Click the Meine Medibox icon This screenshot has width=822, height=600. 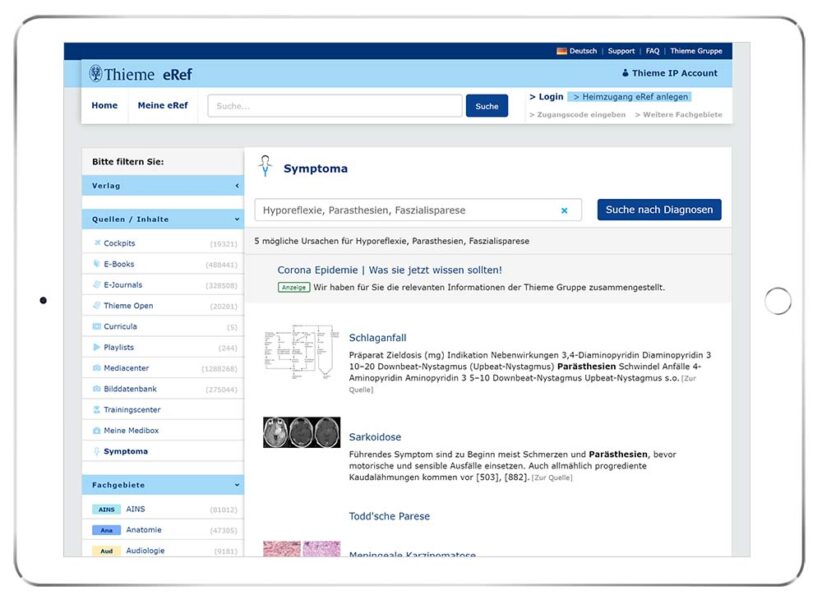[x=96, y=430]
